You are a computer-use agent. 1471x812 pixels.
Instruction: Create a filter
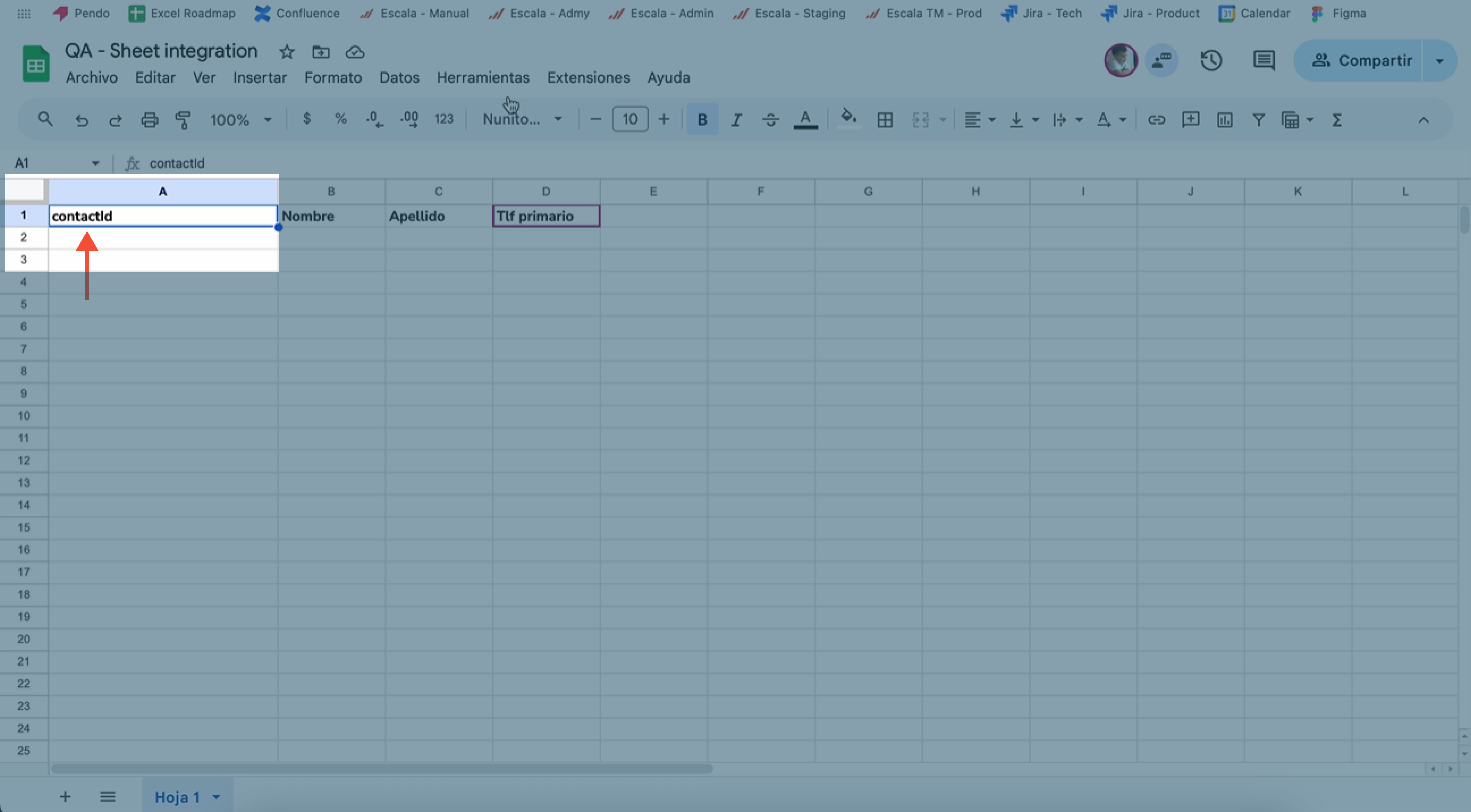(1258, 120)
